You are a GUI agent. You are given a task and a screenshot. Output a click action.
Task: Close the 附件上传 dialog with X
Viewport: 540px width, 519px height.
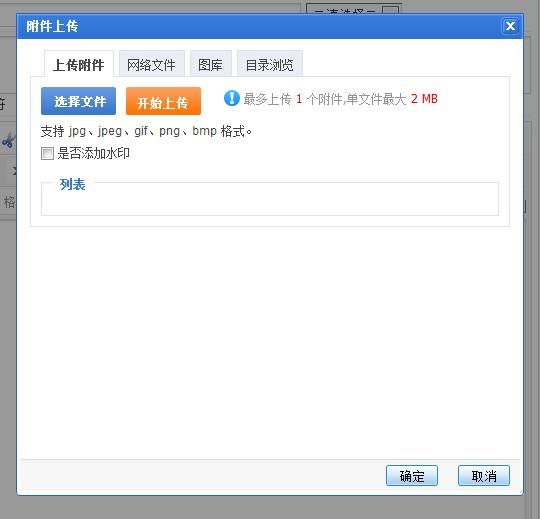pos(510,26)
